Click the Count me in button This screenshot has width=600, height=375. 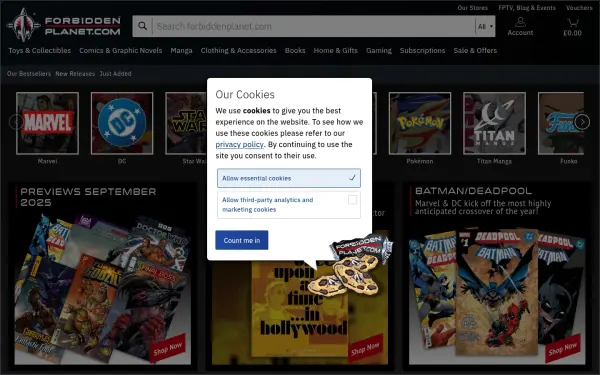(242, 240)
